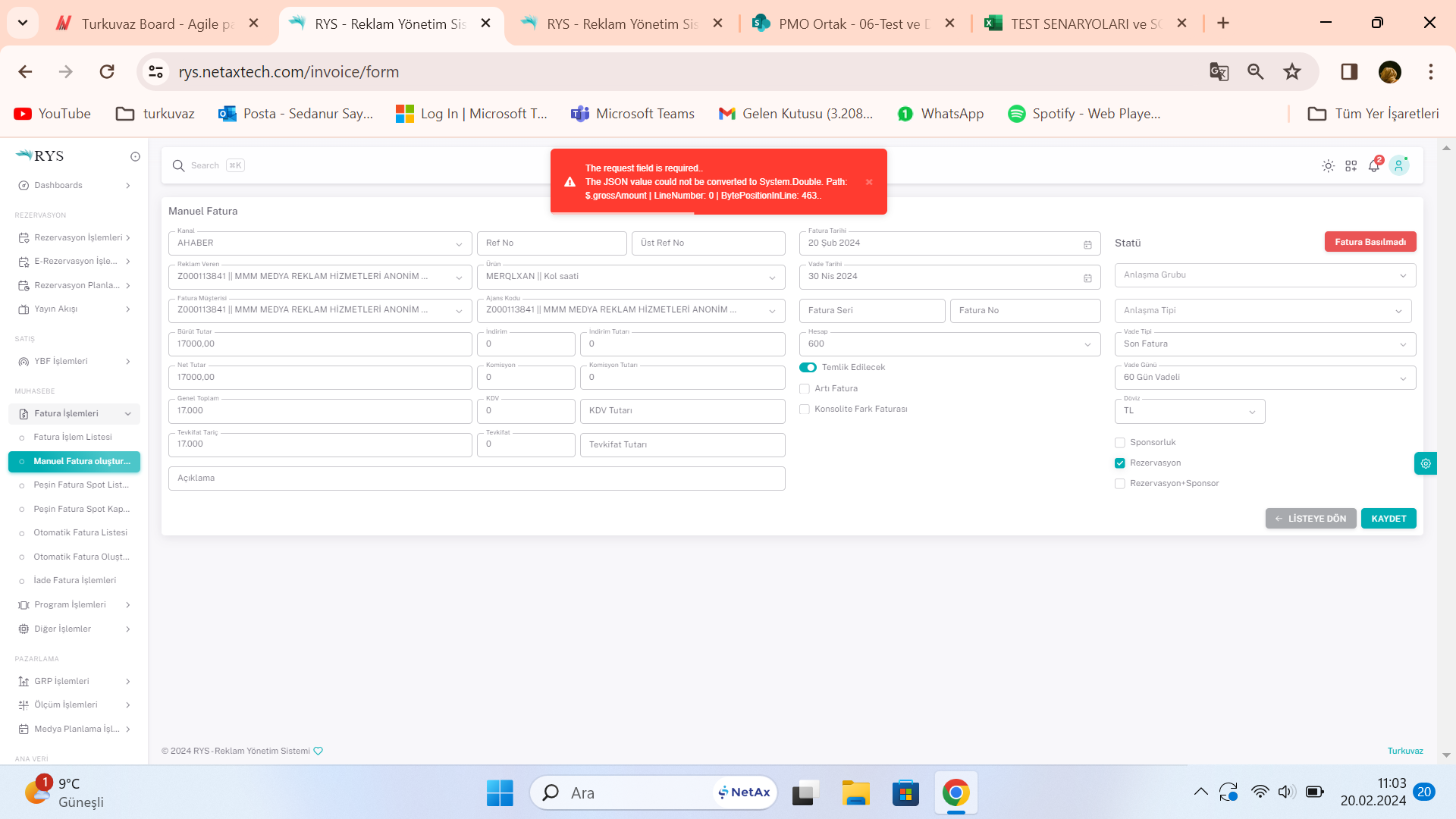
Task: Enable the Sponsorluk checkbox
Action: point(1120,443)
